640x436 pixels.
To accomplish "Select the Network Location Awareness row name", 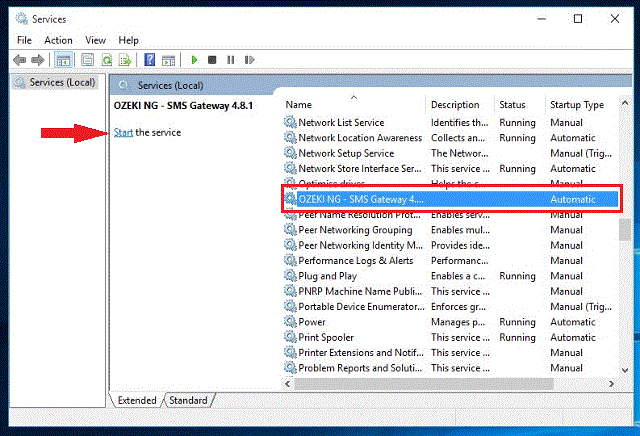I will click(x=360, y=138).
